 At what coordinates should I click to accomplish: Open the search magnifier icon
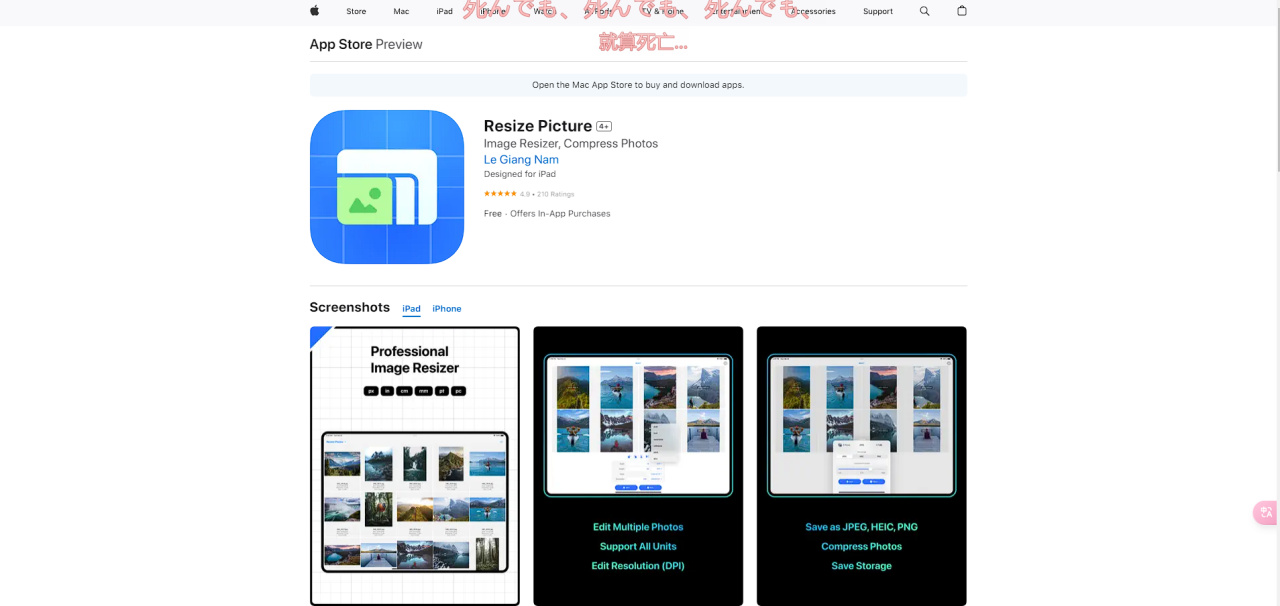(924, 11)
